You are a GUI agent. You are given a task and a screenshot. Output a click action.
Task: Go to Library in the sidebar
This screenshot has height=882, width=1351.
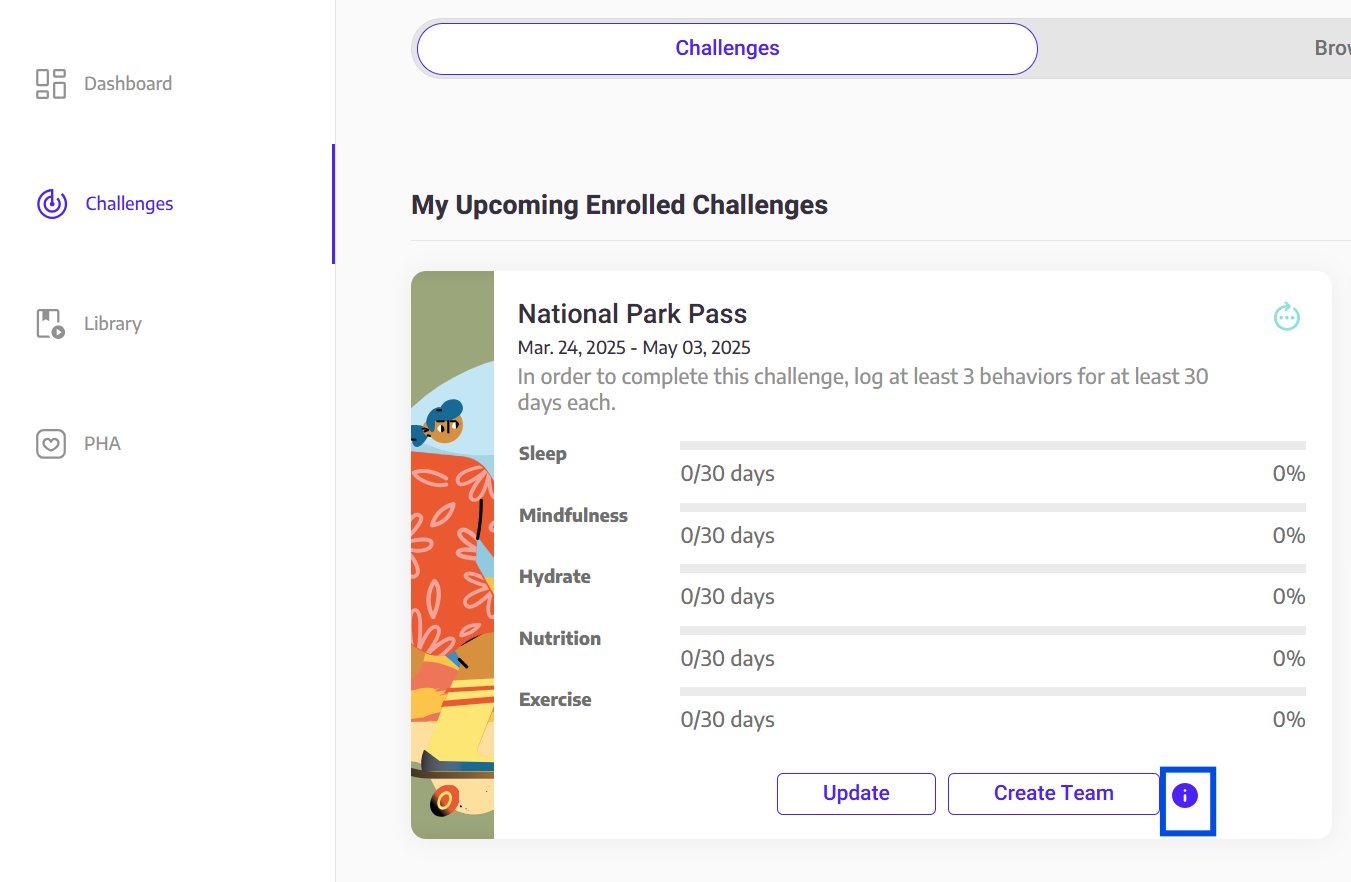(x=113, y=324)
